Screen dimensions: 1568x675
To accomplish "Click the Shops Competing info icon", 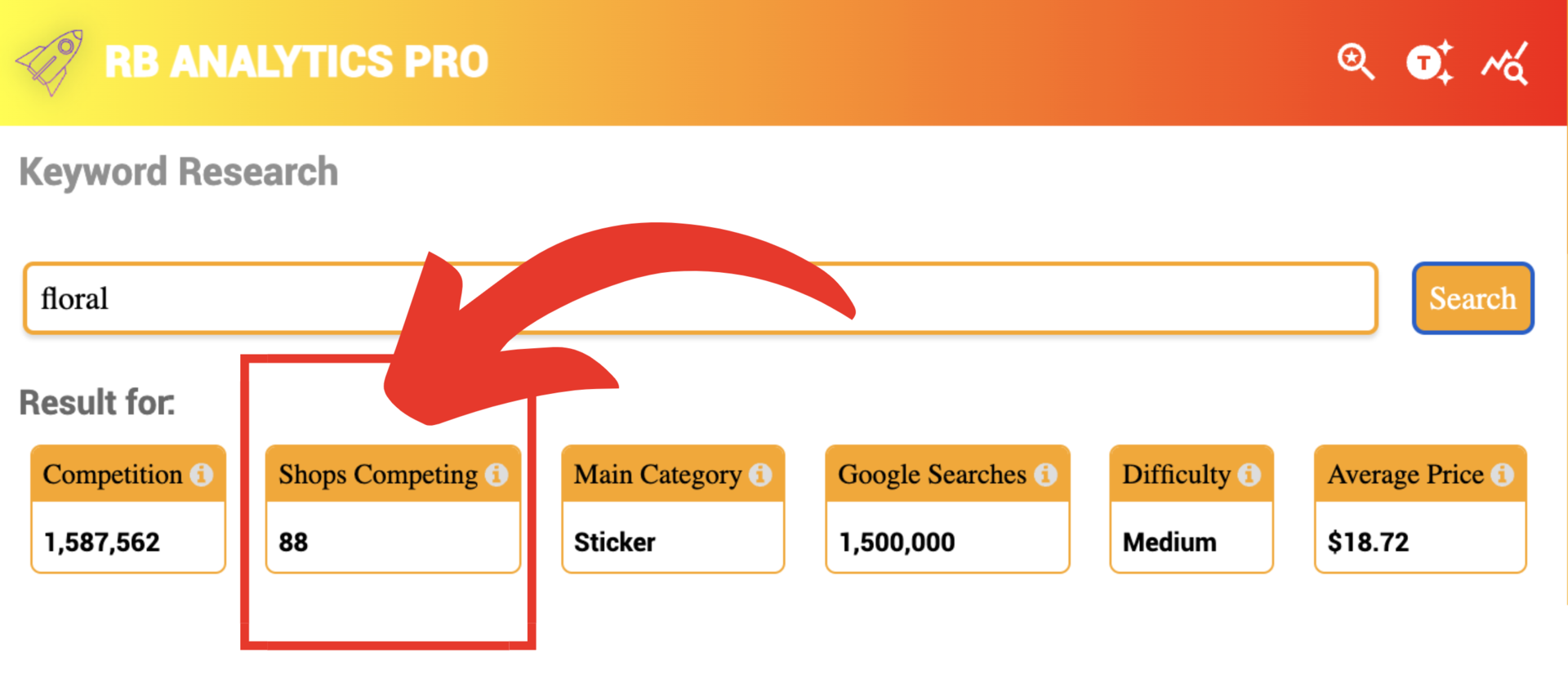I will [498, 472].
